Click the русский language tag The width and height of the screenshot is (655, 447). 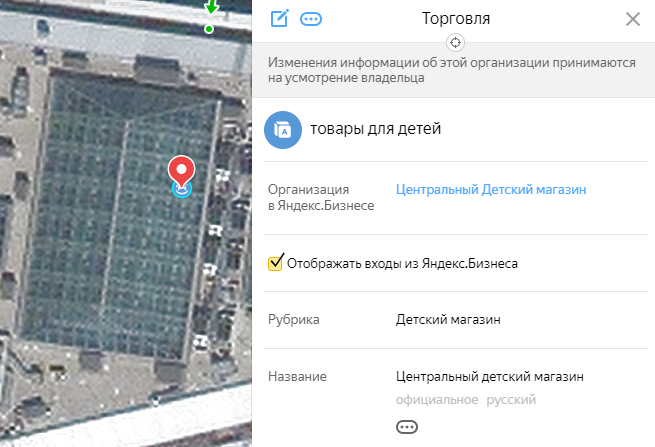pyautogui.click(x=511, y=400)
